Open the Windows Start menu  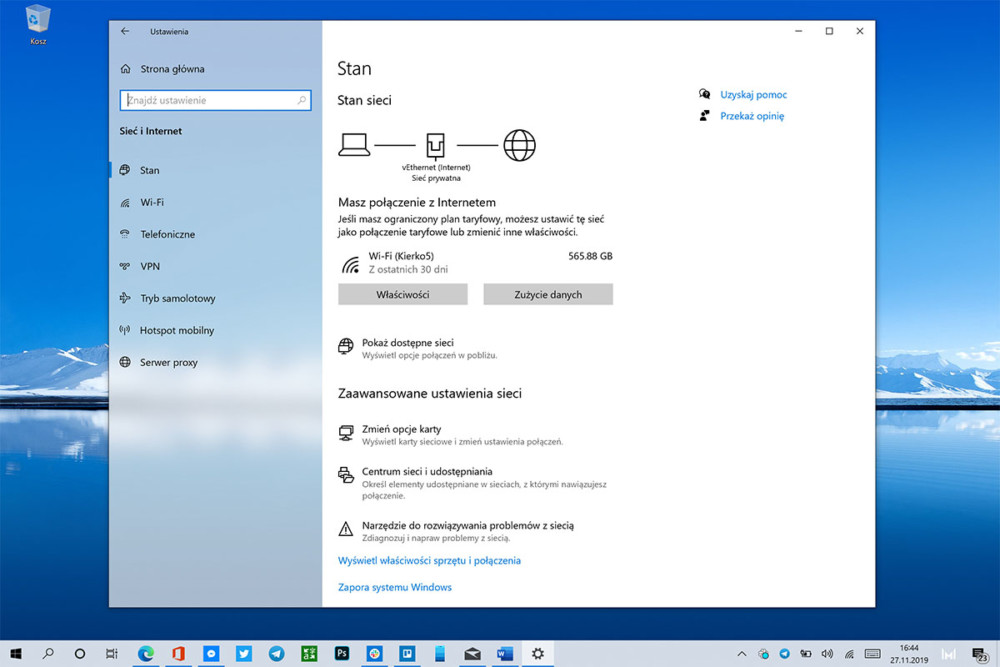coord(16,654)
